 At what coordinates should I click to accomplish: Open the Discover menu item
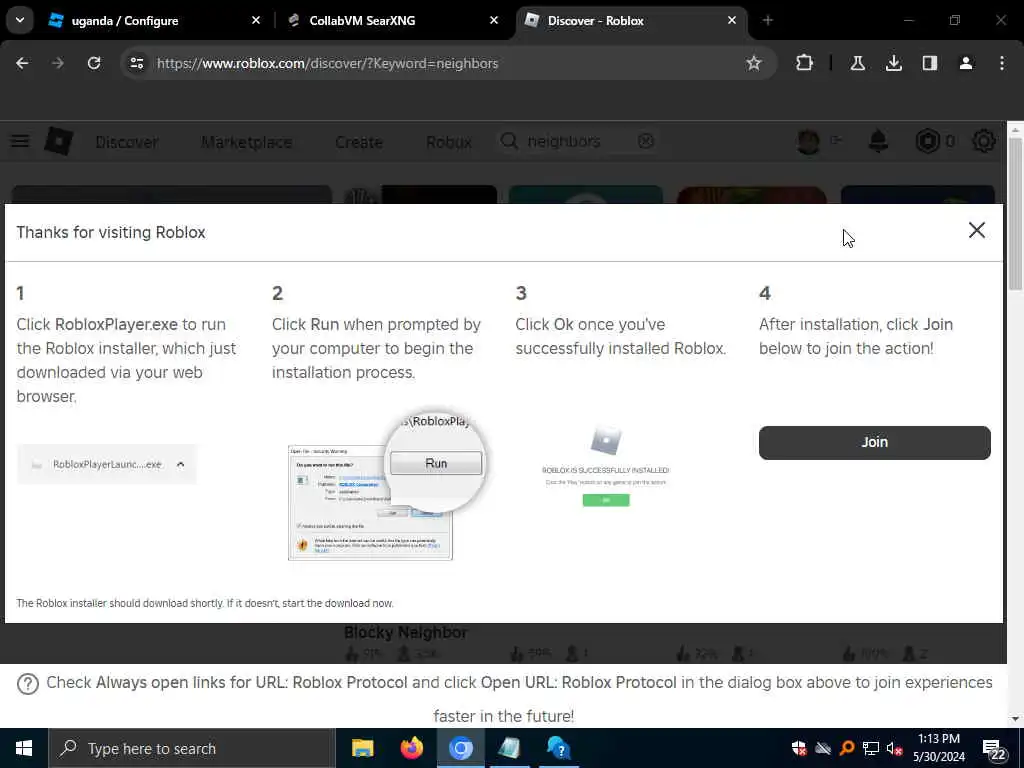[x=127, y=142]
